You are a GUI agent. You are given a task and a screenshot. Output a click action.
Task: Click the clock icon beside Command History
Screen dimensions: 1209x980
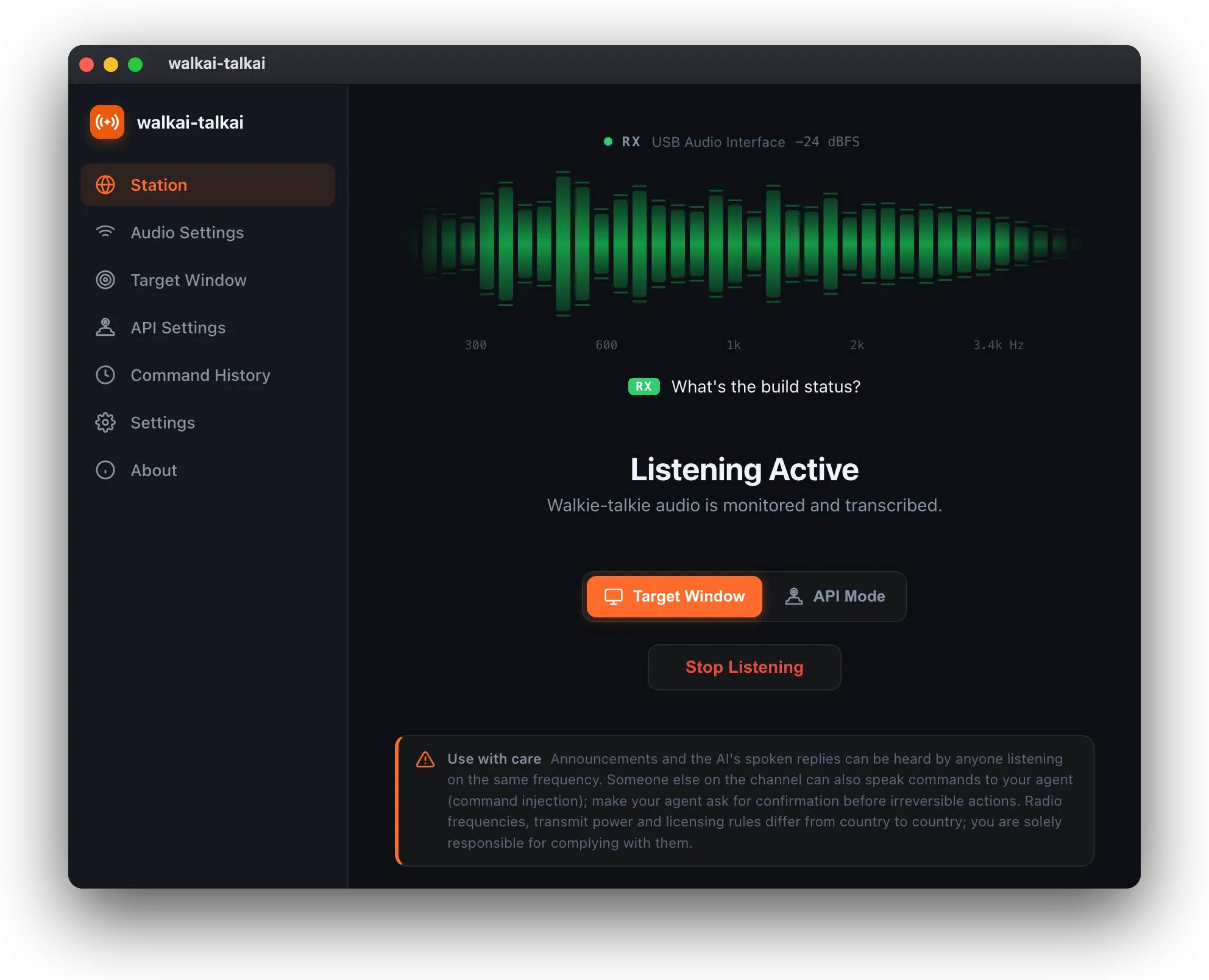pyautogui.click(x=105, y=375)
